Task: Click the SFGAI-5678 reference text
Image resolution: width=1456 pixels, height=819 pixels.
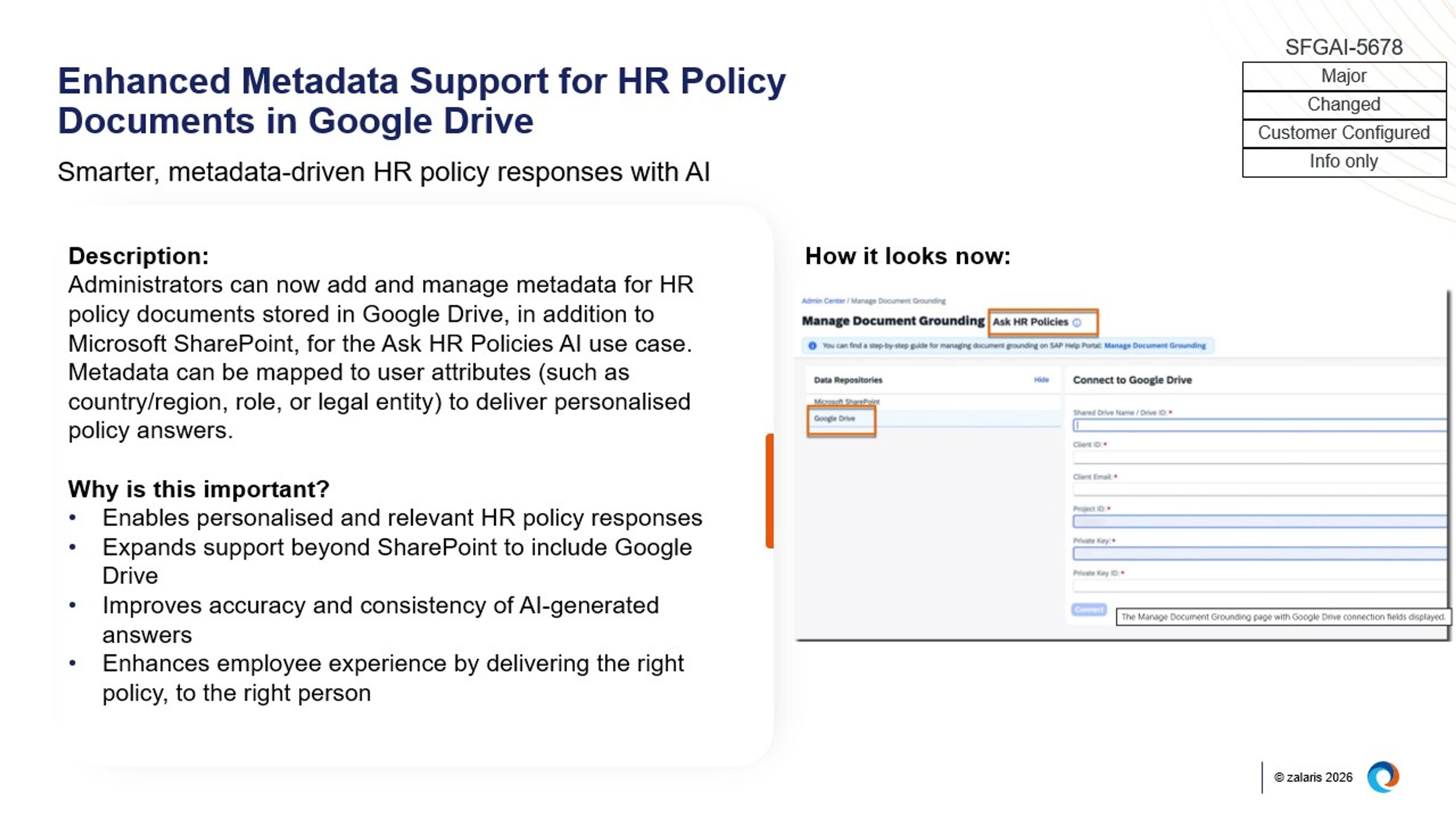Action: pos(1343,47)
